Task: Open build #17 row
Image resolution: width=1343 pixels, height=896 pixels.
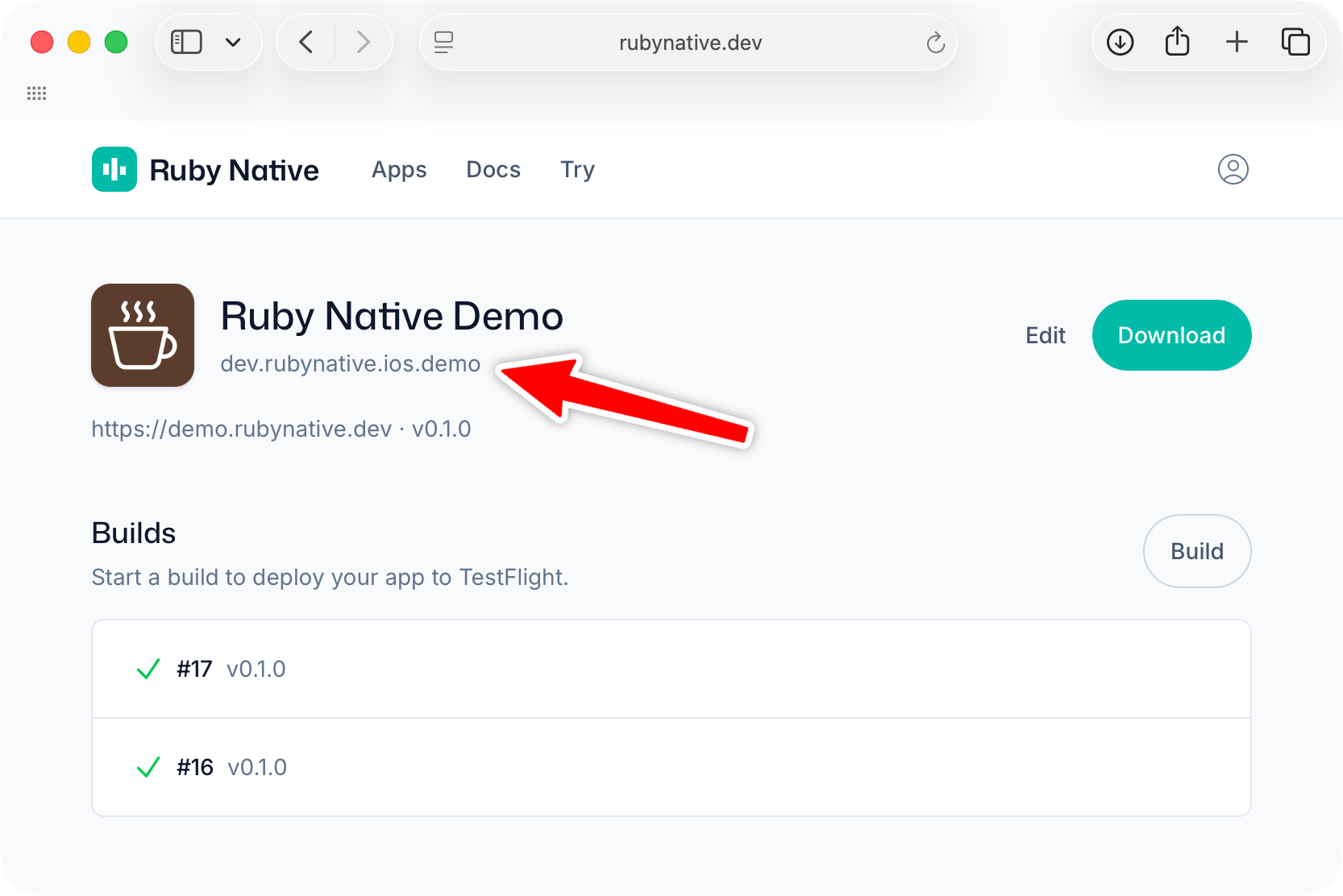Action: (x=671, y=669)
